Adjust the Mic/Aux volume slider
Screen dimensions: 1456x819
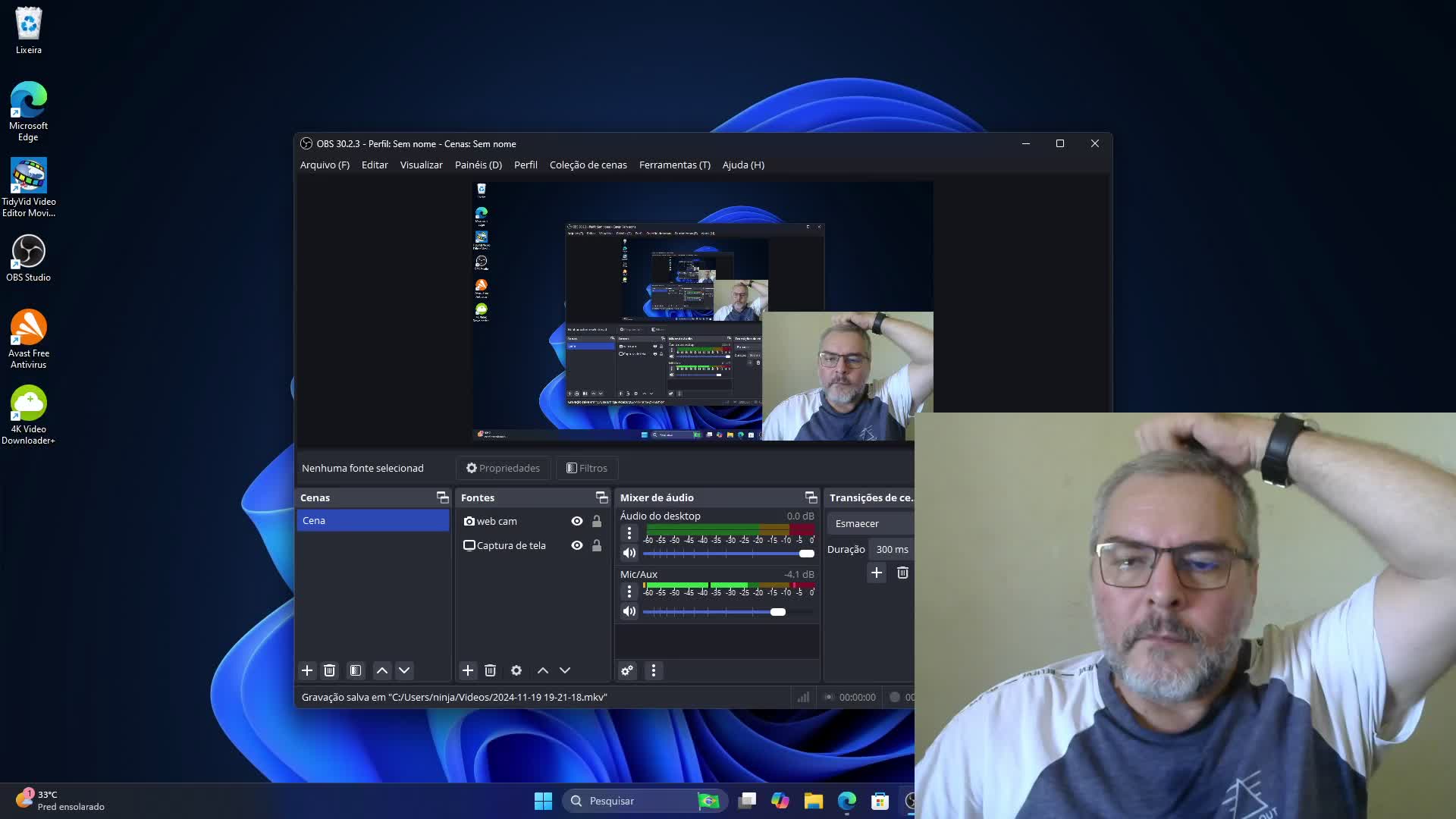coord(778,612)
